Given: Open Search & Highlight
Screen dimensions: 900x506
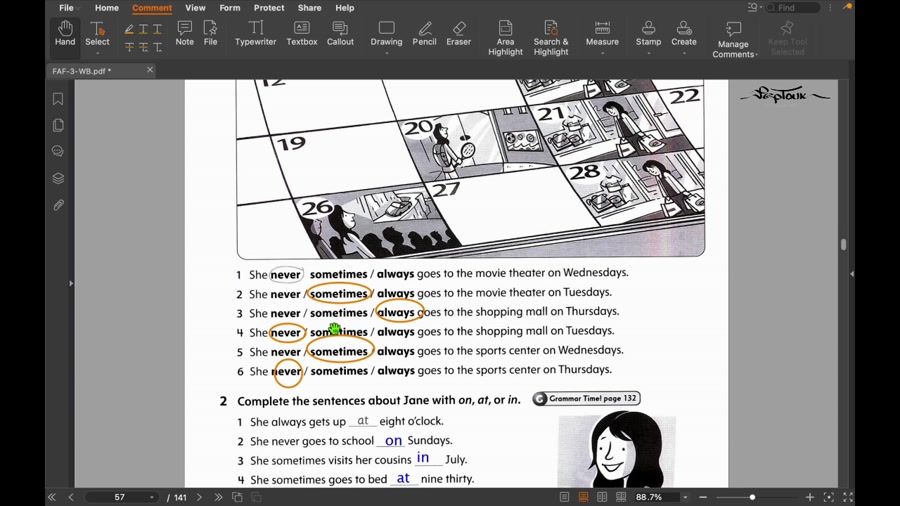Looking at the screenshot, I should pyautogui.click(x=550, y=38).
